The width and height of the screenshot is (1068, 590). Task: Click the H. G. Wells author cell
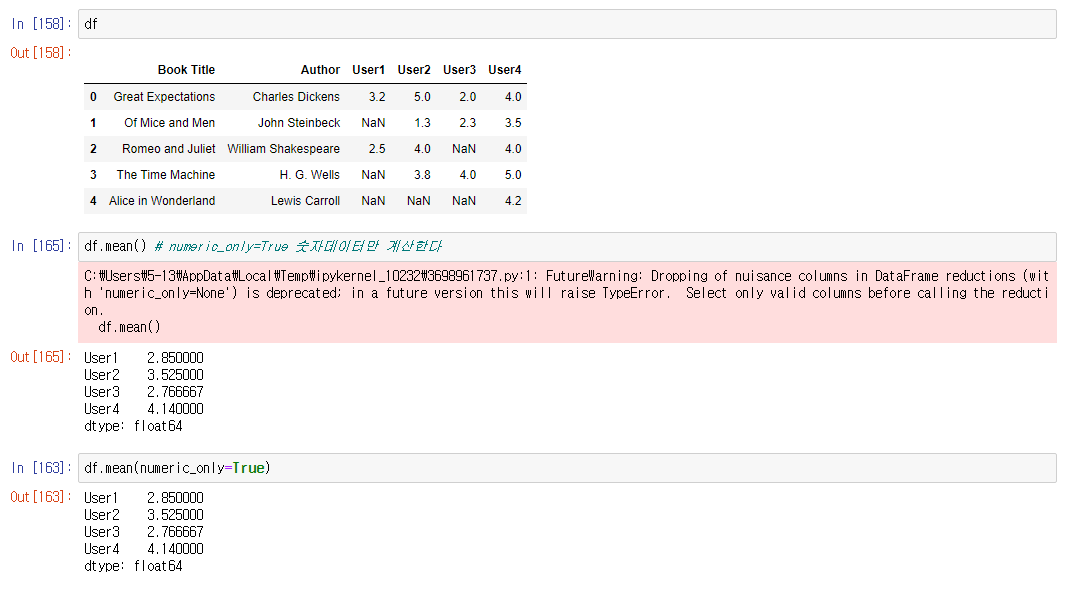[x=309, y=174]
